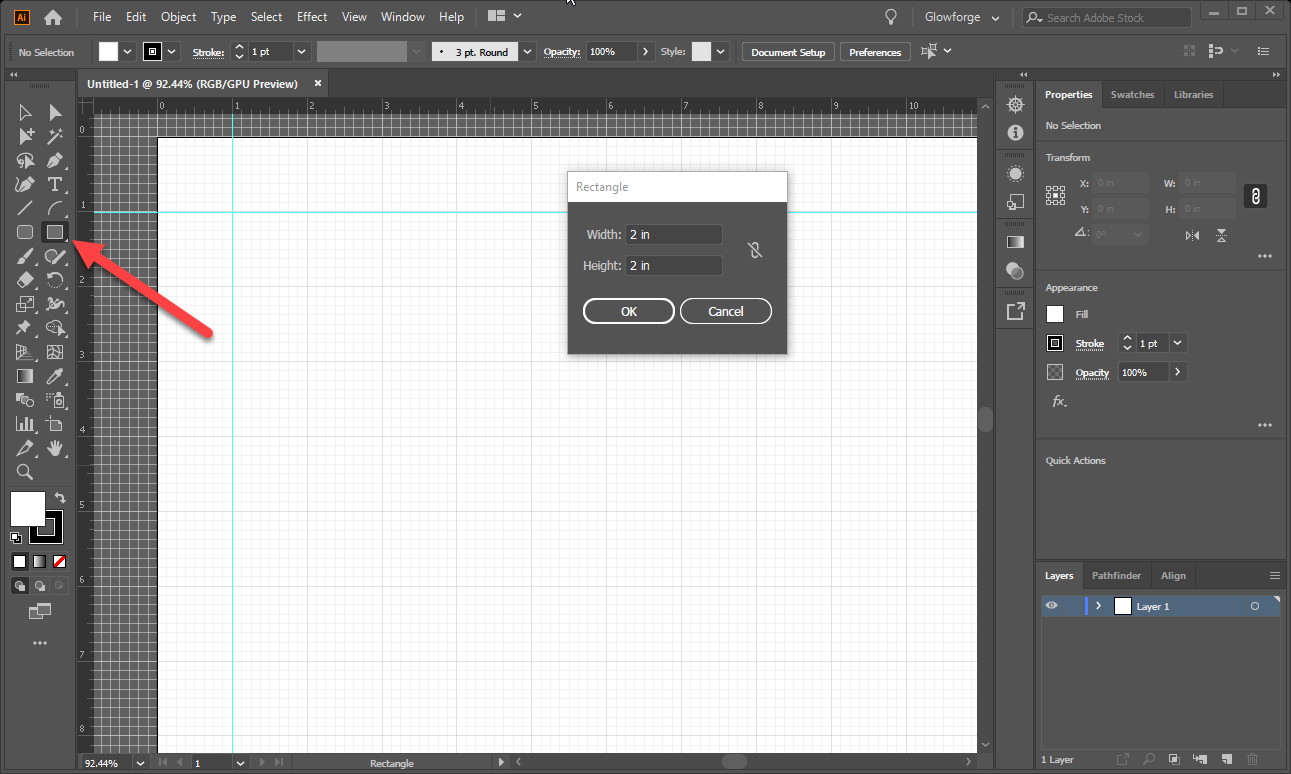Open the Object menu

click(x=179, y=17)
